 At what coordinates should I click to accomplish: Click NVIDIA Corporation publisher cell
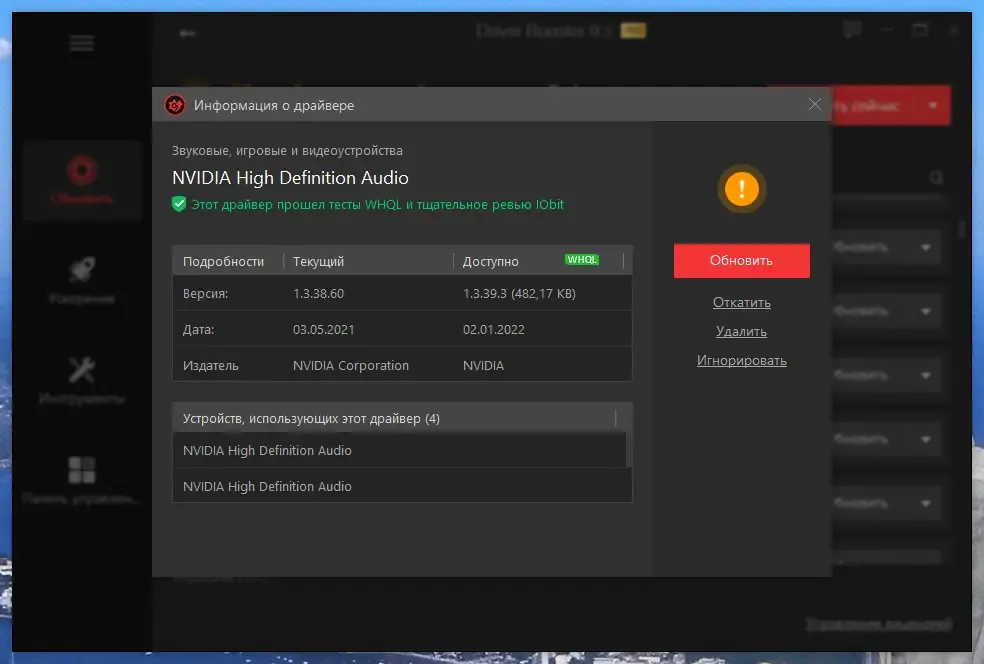[351, 365]
